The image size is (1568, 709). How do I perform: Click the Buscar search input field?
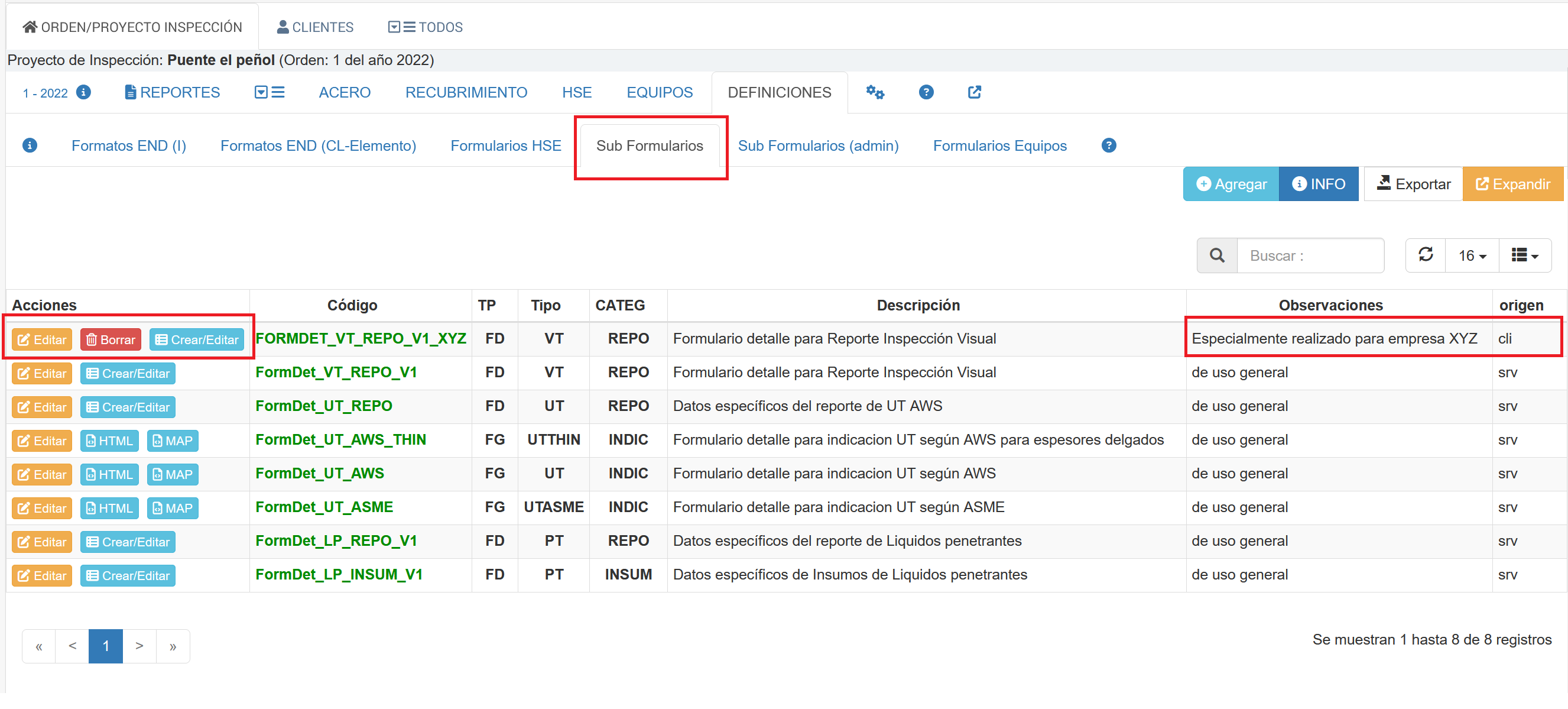[x=1310, y=256]
